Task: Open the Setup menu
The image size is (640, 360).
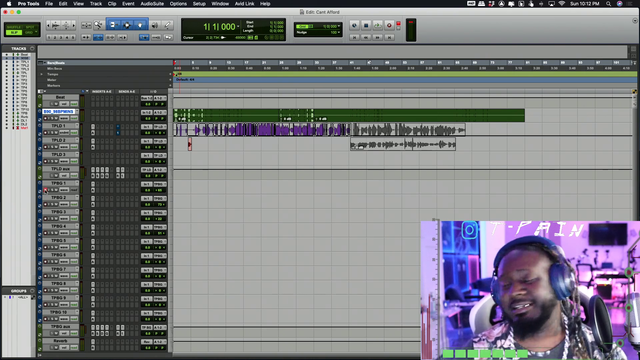Action: (199, 4)
